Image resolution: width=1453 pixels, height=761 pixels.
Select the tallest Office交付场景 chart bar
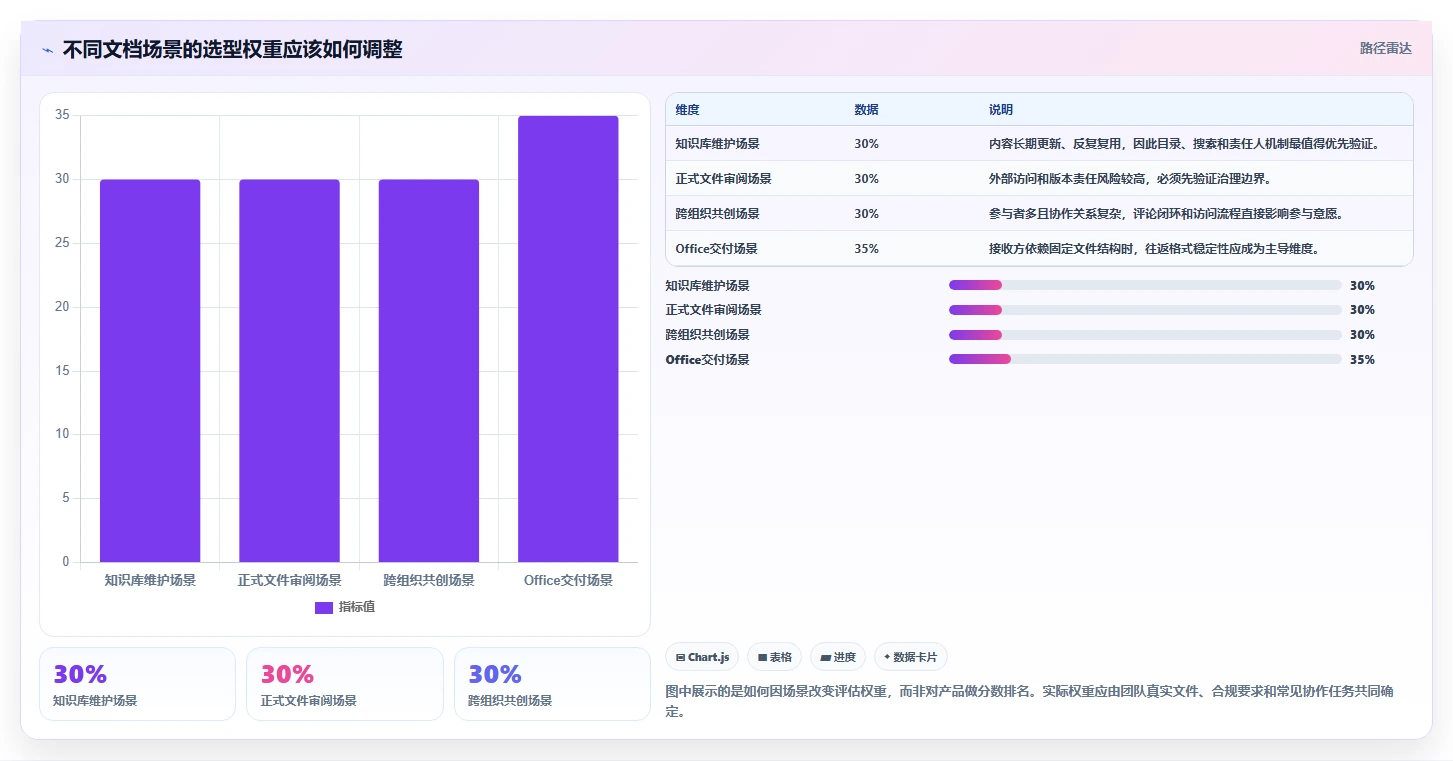[568, 339]
